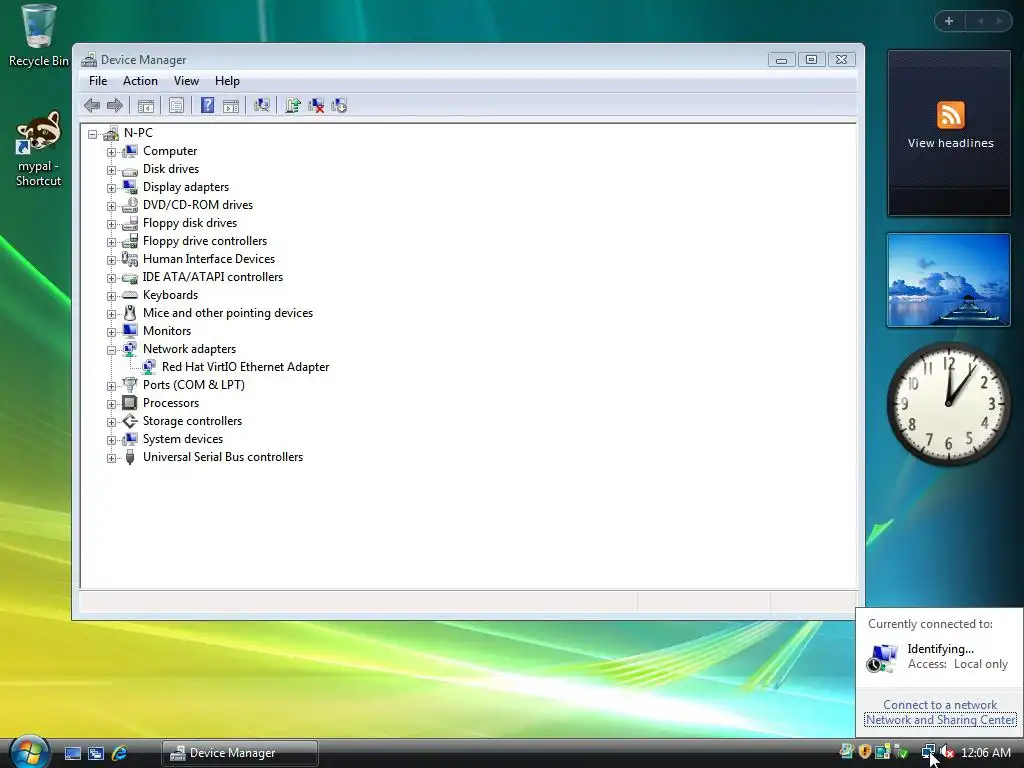Open the Help menu
This screenshot has height=768, width=1024.
coord(227,81)
